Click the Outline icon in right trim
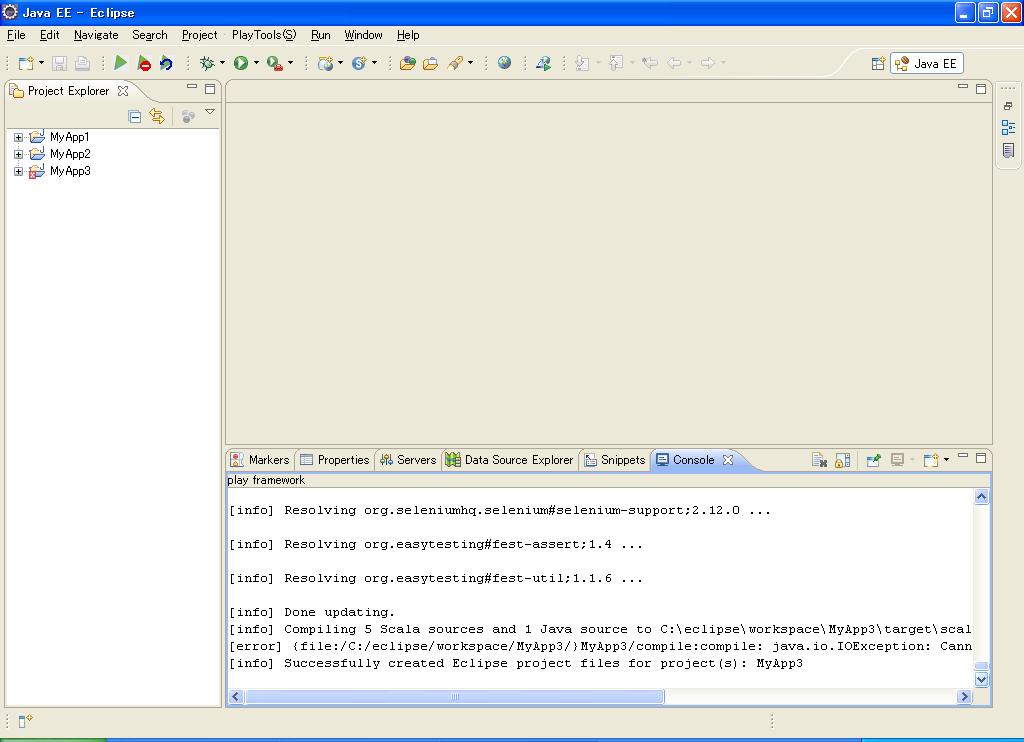 pyautogui.click(x=1008, y=127)
